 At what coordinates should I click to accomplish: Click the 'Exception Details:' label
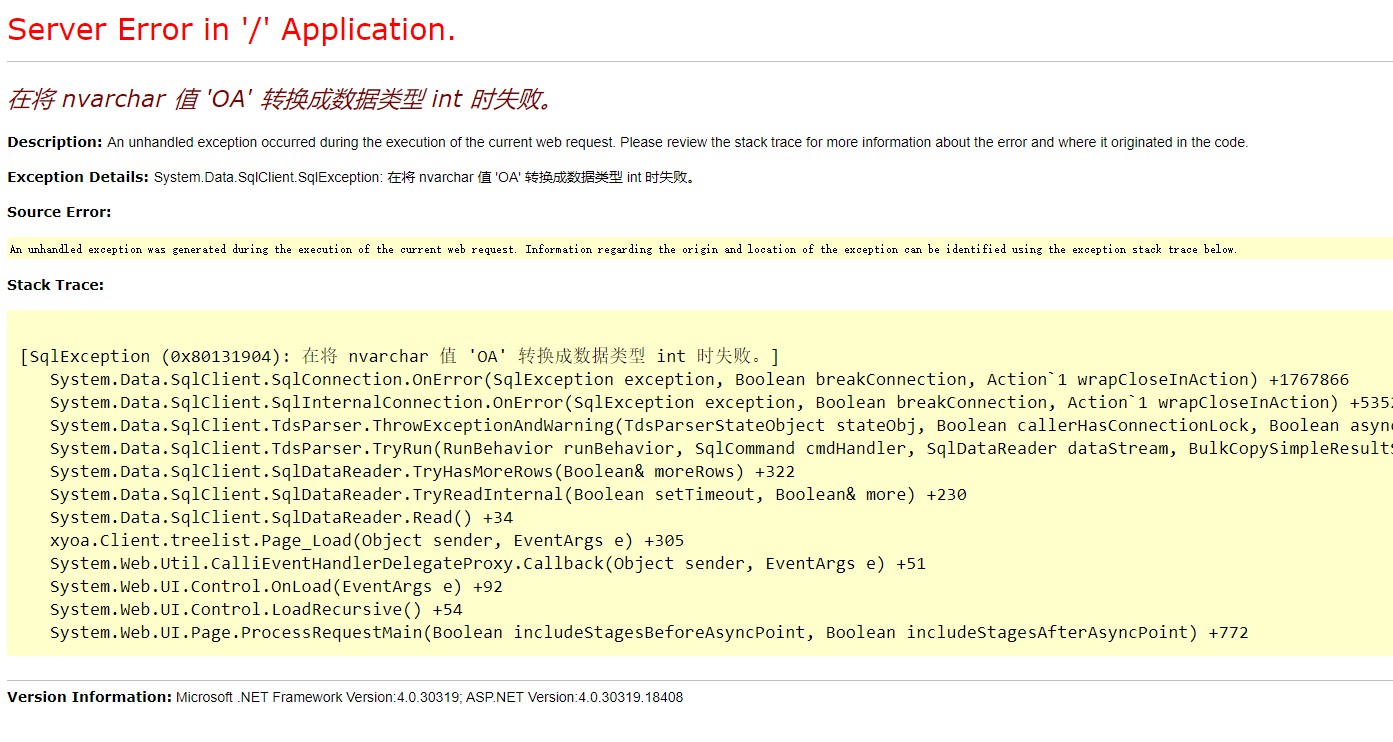(74, 177)
